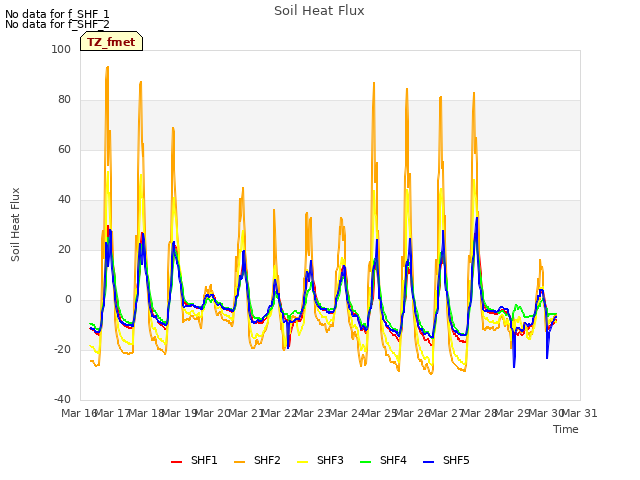Image resolution: width=640 pixels, height=480 pixels.
Task: Click the SHF5 legend entry
Action: (446, 461)
